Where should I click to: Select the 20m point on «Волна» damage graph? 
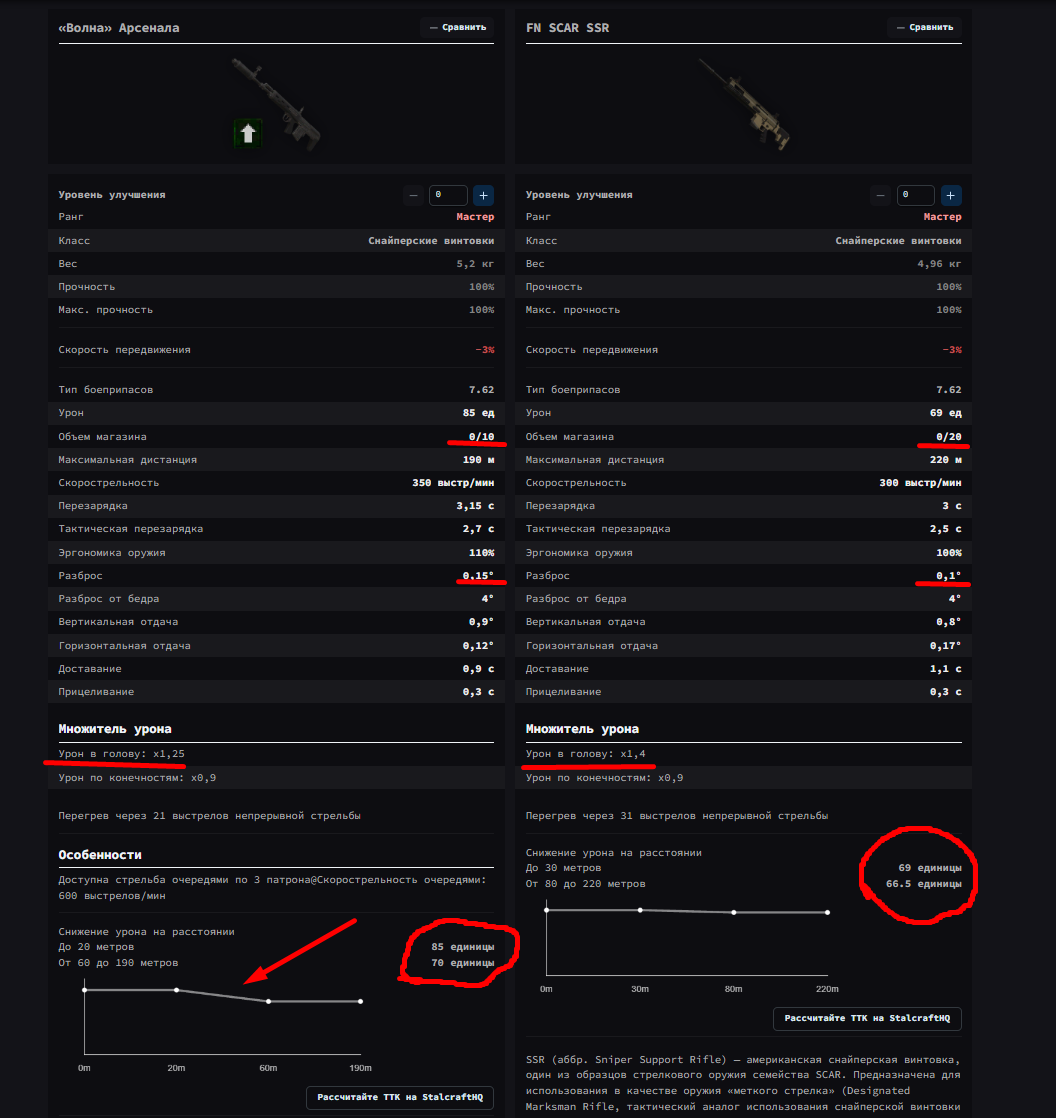click(x=177, y=990)
